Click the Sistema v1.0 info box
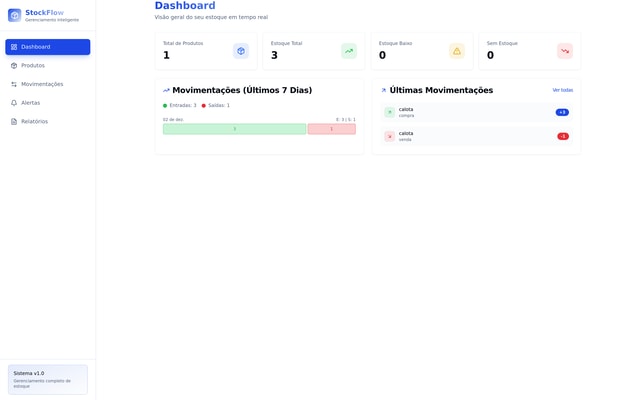Viewport: 640px width, 400px height. tap(48, 380)
